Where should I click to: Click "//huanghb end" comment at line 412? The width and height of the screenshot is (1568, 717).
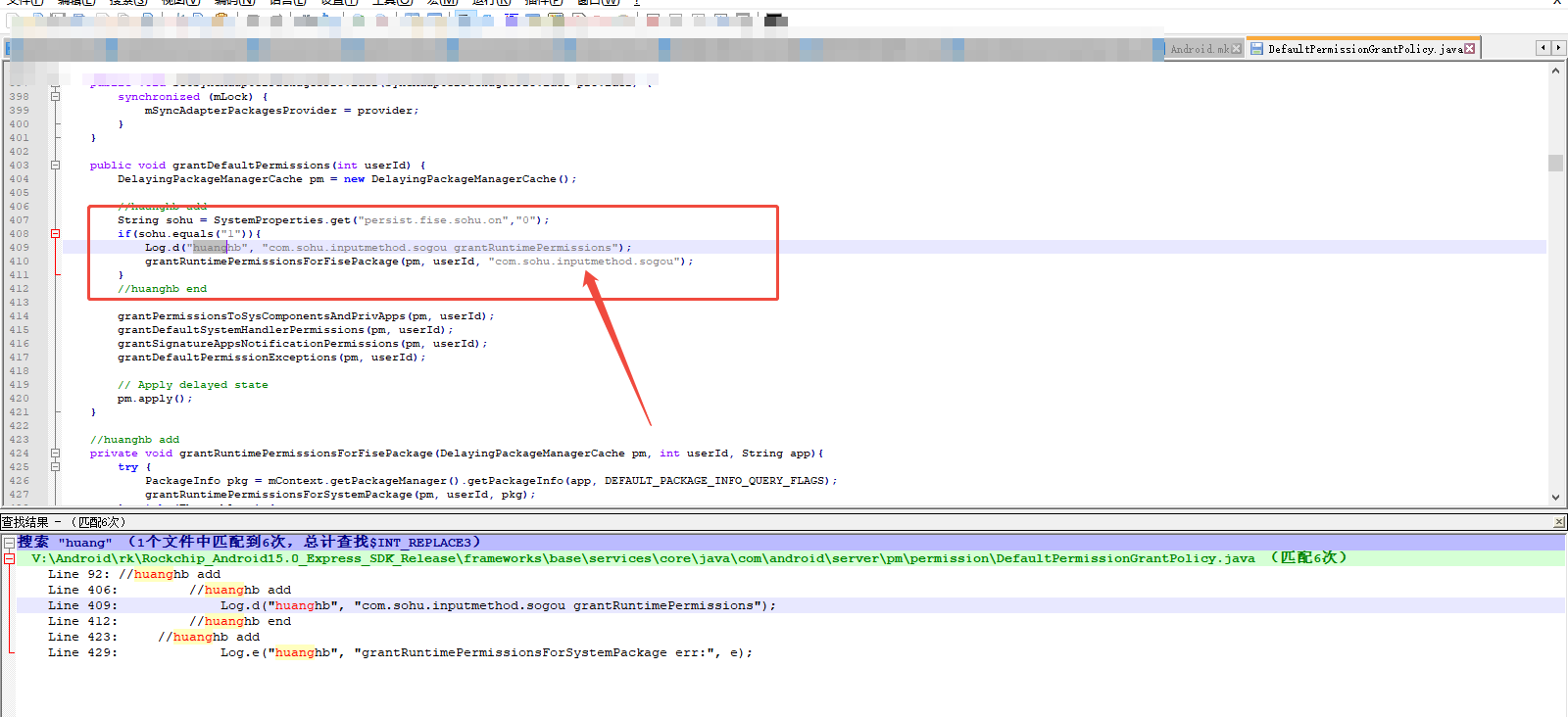point(163,289)
